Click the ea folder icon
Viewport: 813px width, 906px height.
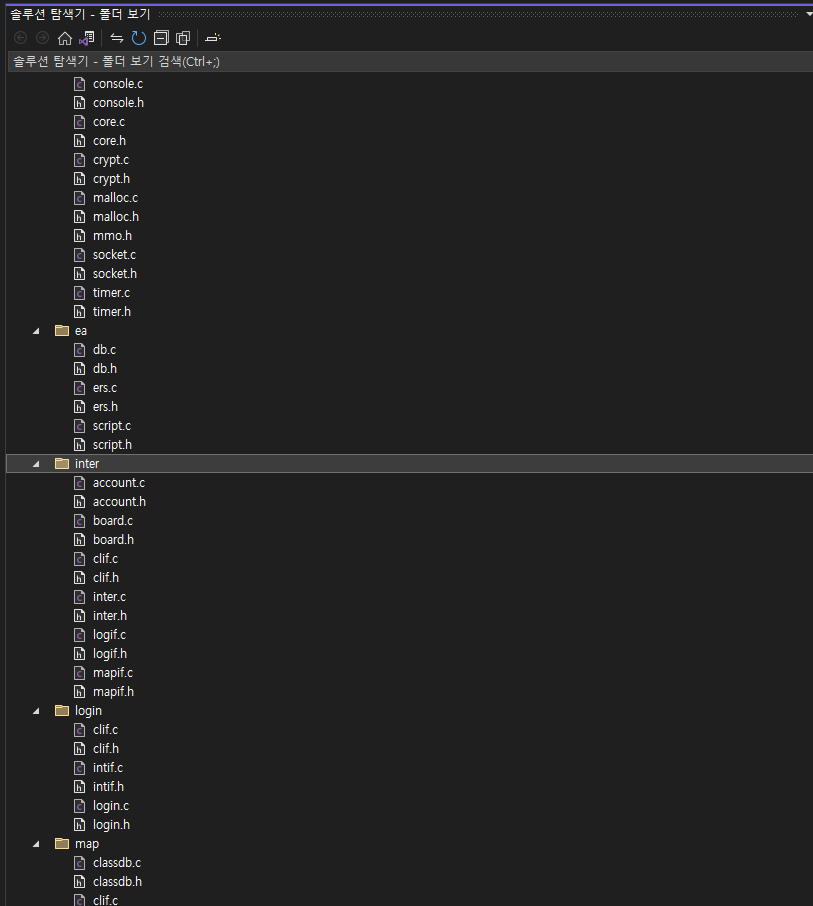(x=62, y=331)
